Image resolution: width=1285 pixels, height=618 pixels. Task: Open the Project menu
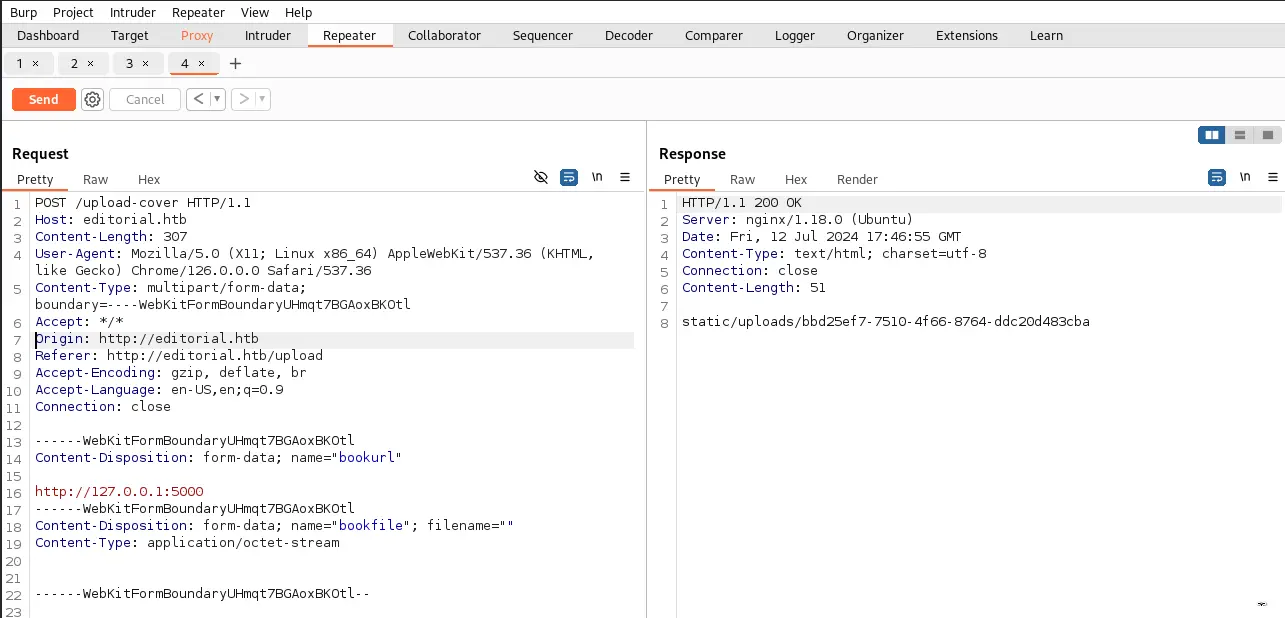click(73, 12)
